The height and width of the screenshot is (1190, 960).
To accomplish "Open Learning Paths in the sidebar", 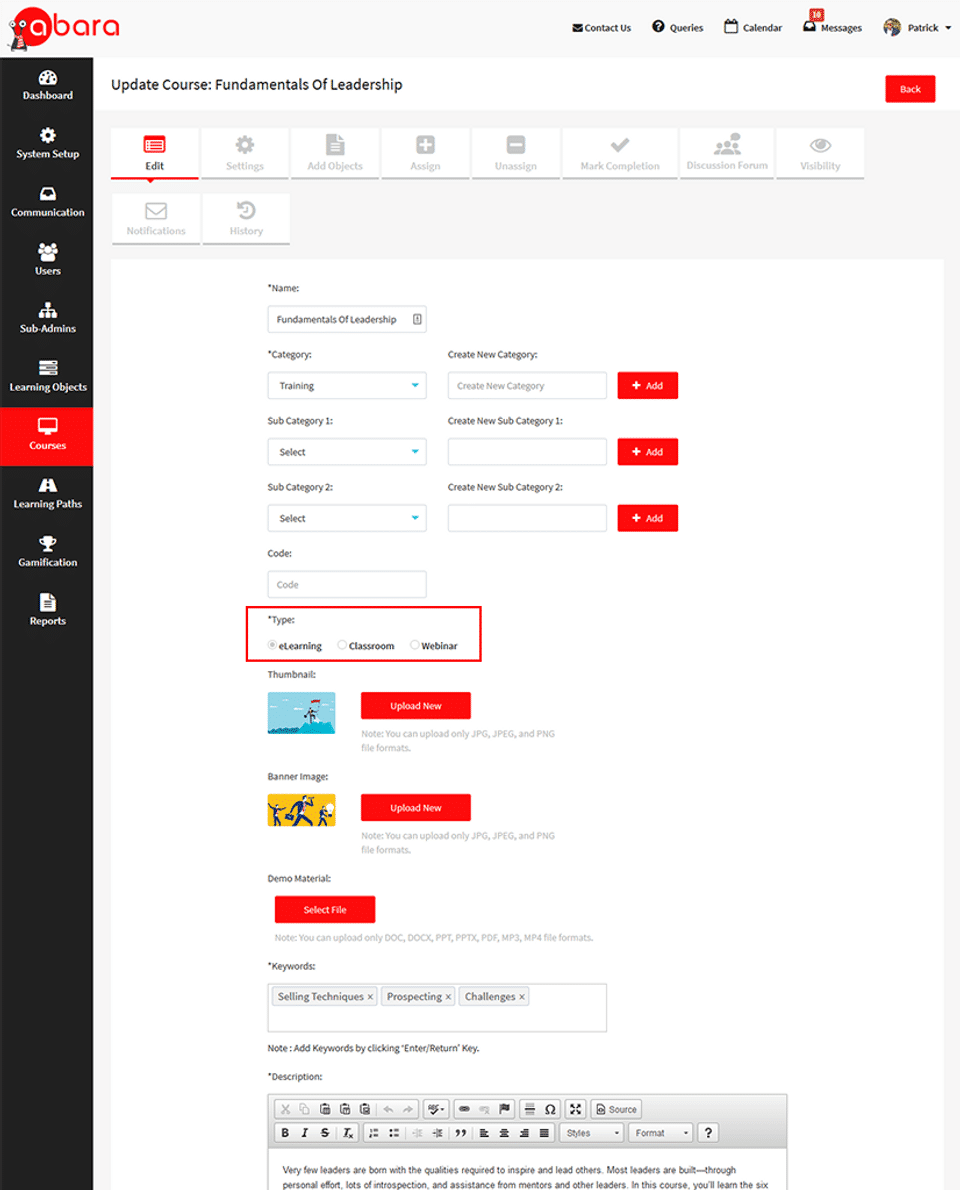I will coord(47,494).
